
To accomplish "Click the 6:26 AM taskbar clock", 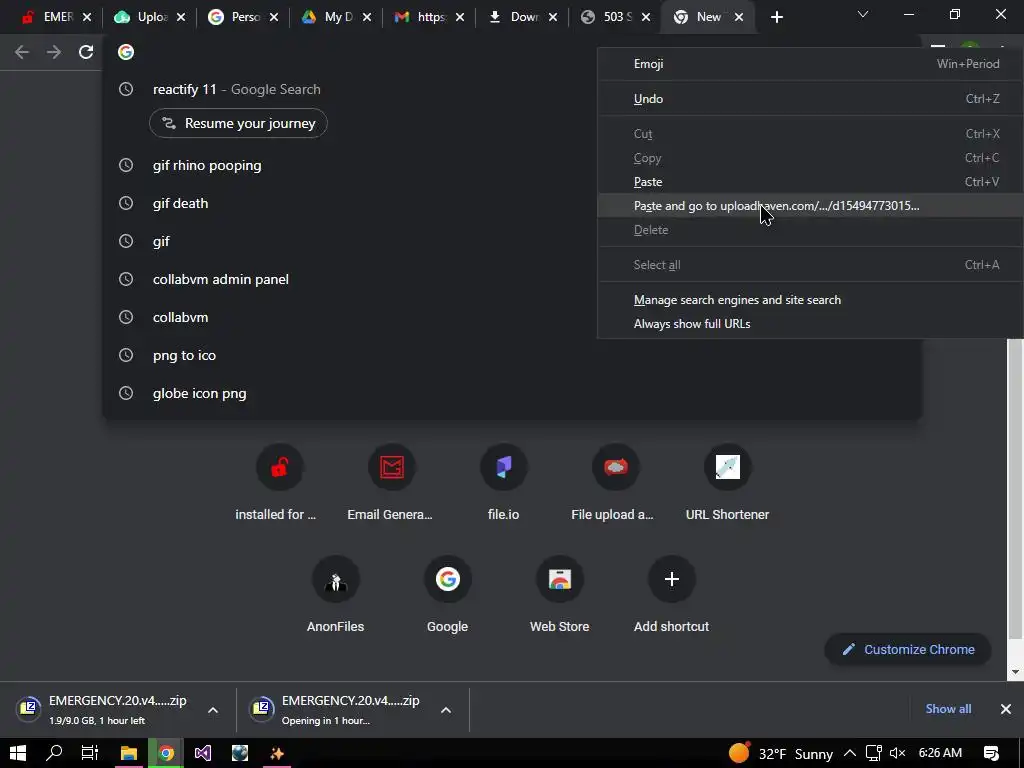I will pyautogui.click(x=940, y=753).
